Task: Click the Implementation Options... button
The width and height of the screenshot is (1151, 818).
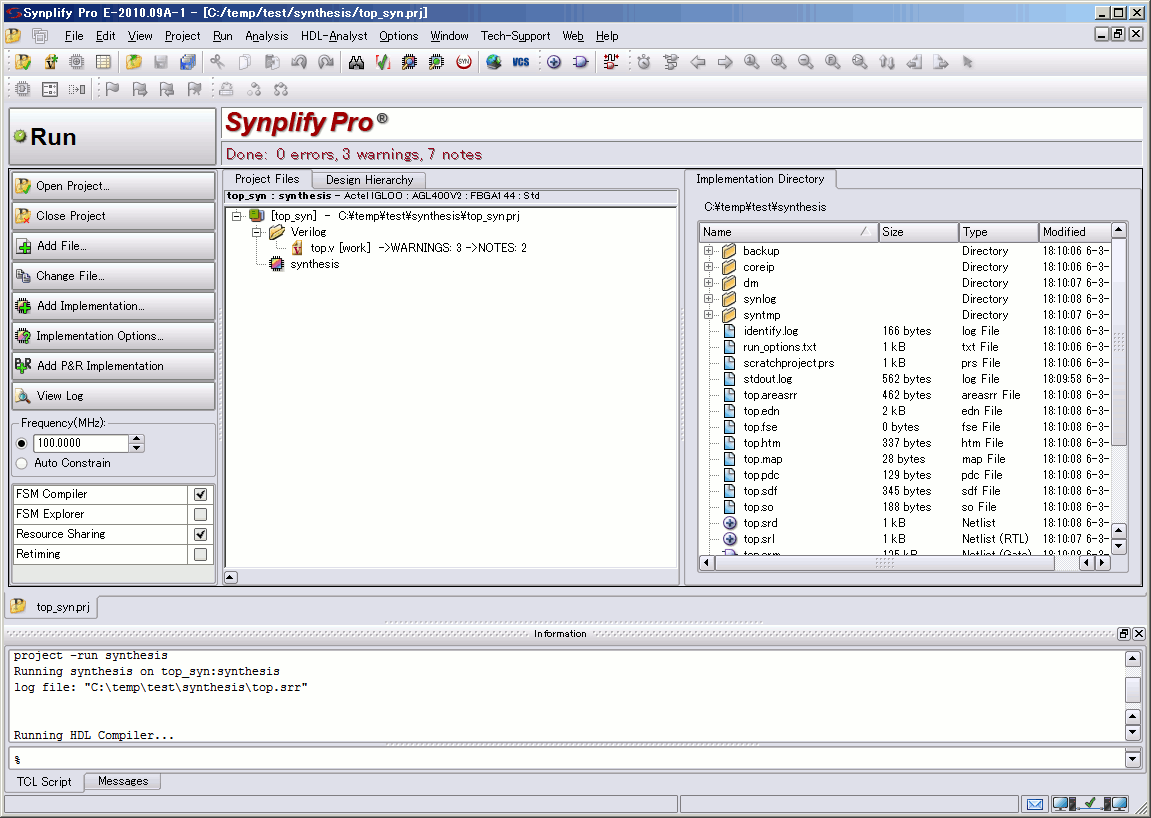Action: click(113, 336)
